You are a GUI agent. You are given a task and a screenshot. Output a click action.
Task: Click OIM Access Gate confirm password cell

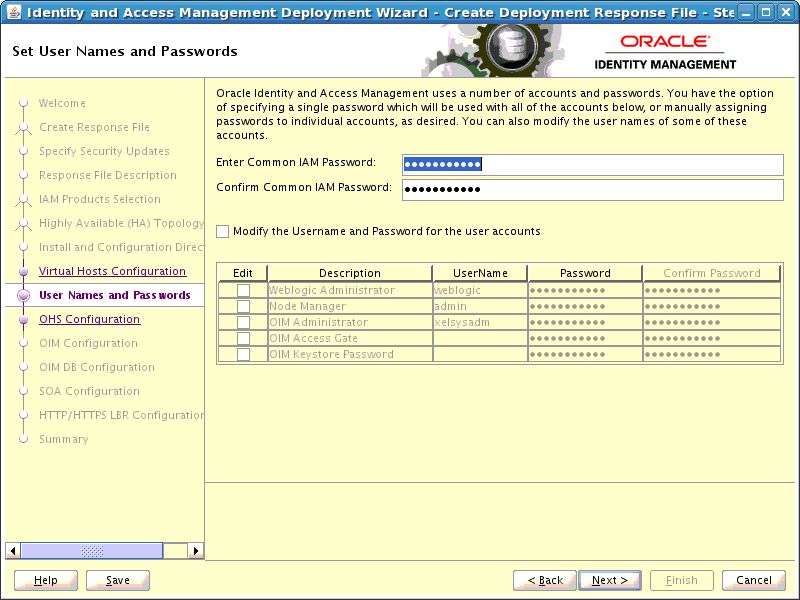tap(712, 338)
